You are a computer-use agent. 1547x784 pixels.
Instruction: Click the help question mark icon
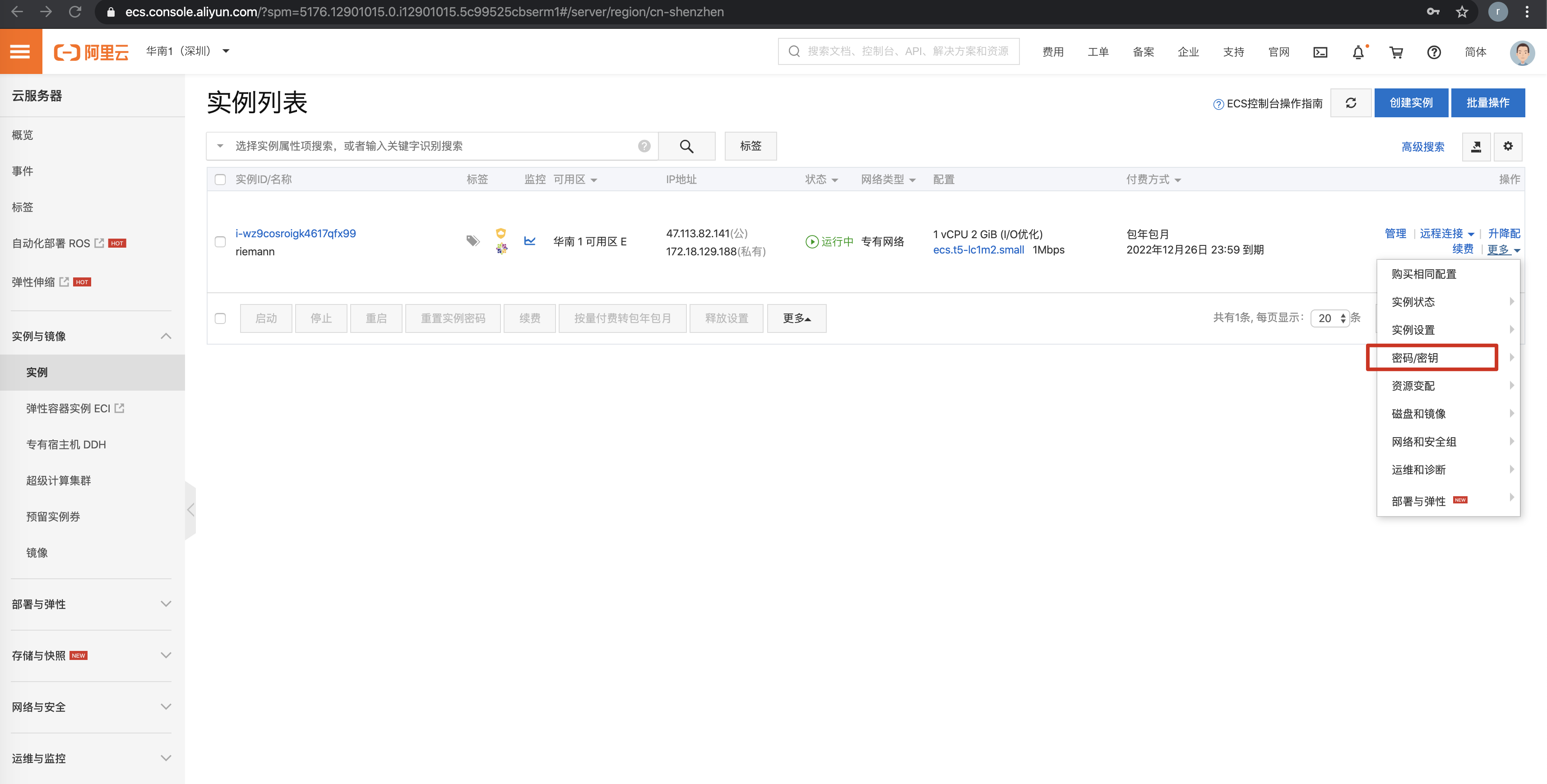pyautogui.click(x=1433, y=52)
